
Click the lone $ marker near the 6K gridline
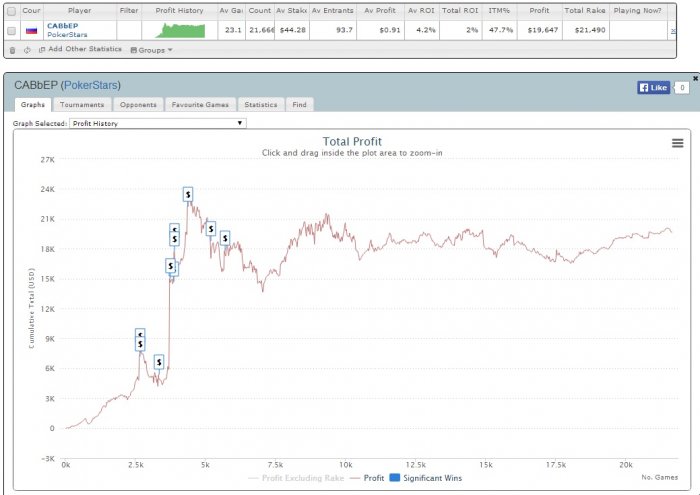159,362
